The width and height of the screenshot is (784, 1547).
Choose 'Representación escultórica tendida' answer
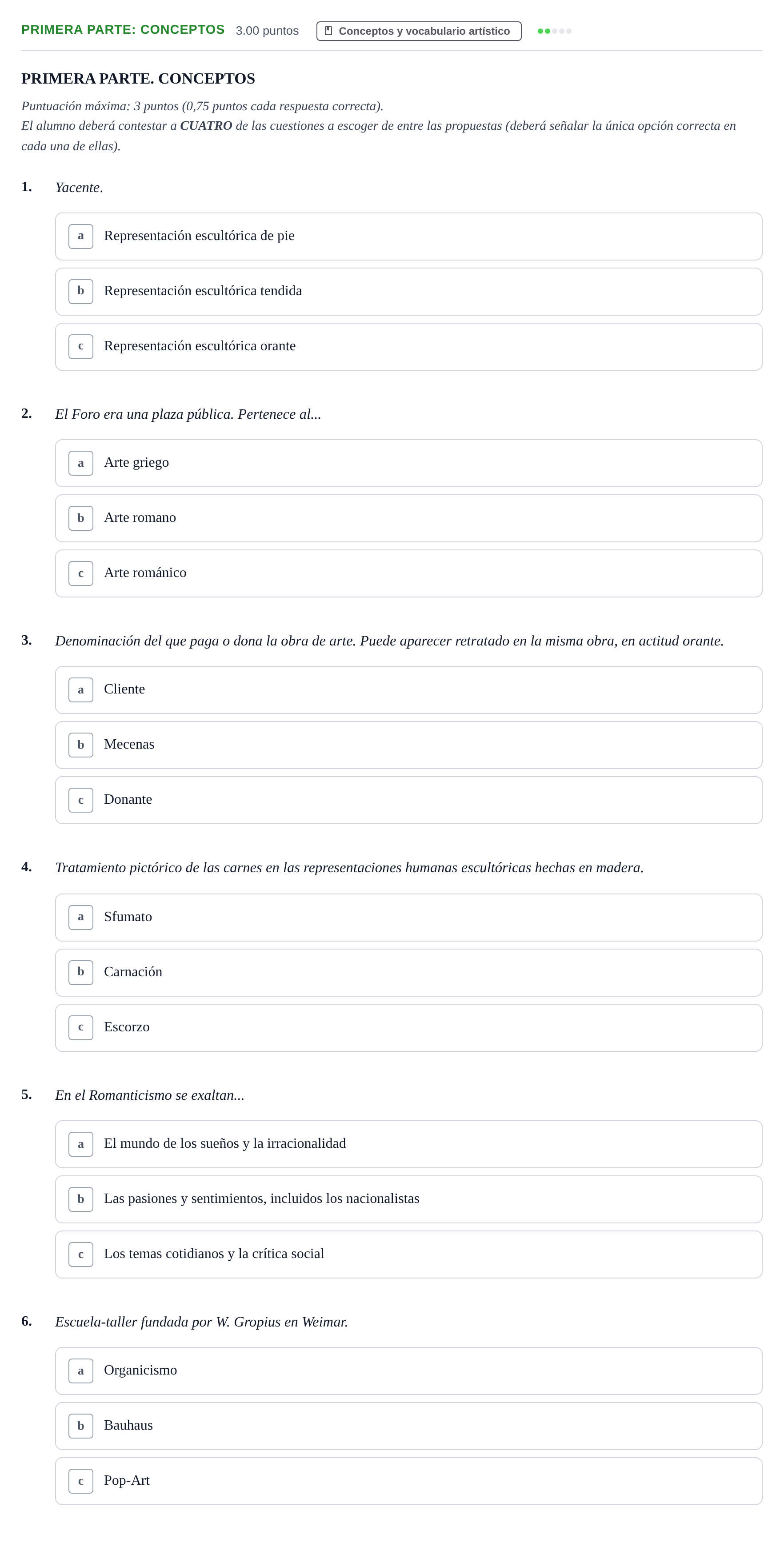click(409, 291)
